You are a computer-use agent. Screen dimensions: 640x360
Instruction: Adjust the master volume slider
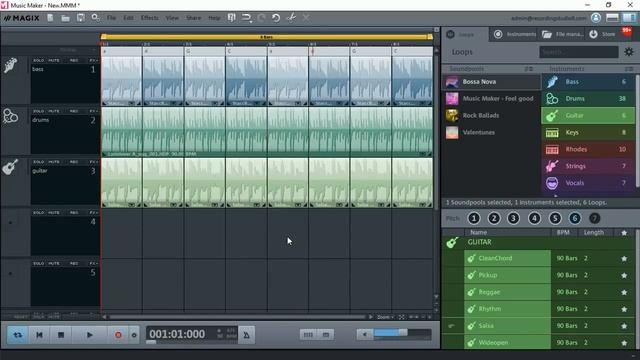[x=402, y=333]
